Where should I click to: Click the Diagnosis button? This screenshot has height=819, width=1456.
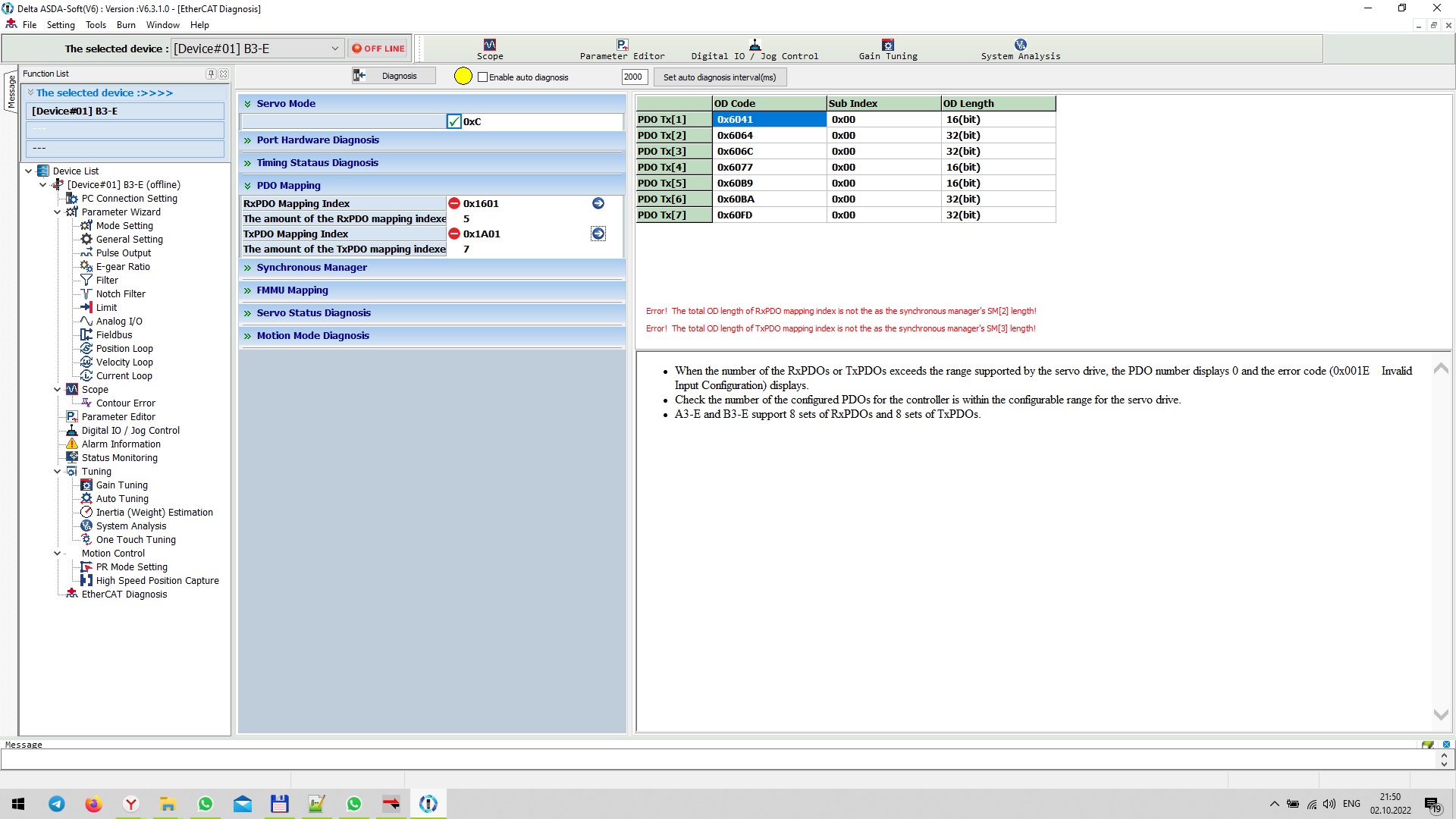[394, 76]
